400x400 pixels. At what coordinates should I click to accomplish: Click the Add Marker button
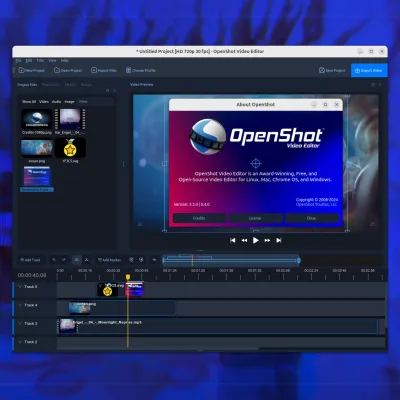109,260
